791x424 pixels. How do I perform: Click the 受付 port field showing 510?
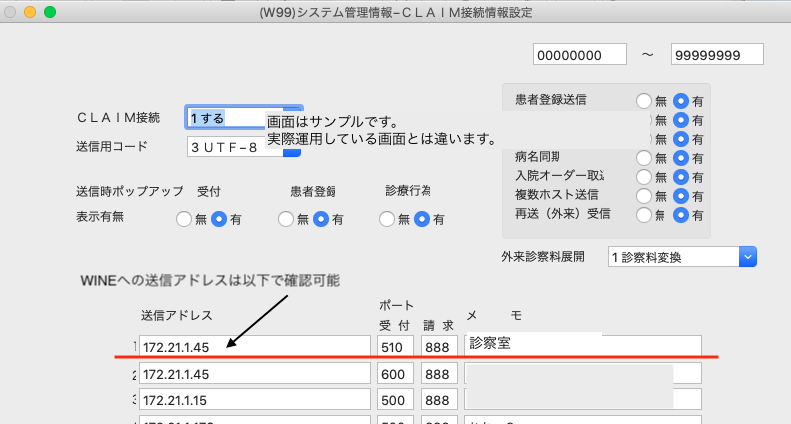(394, 345)
